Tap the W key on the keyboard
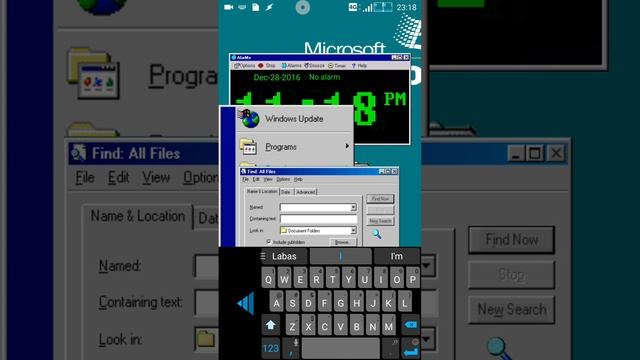 (284, 279)
